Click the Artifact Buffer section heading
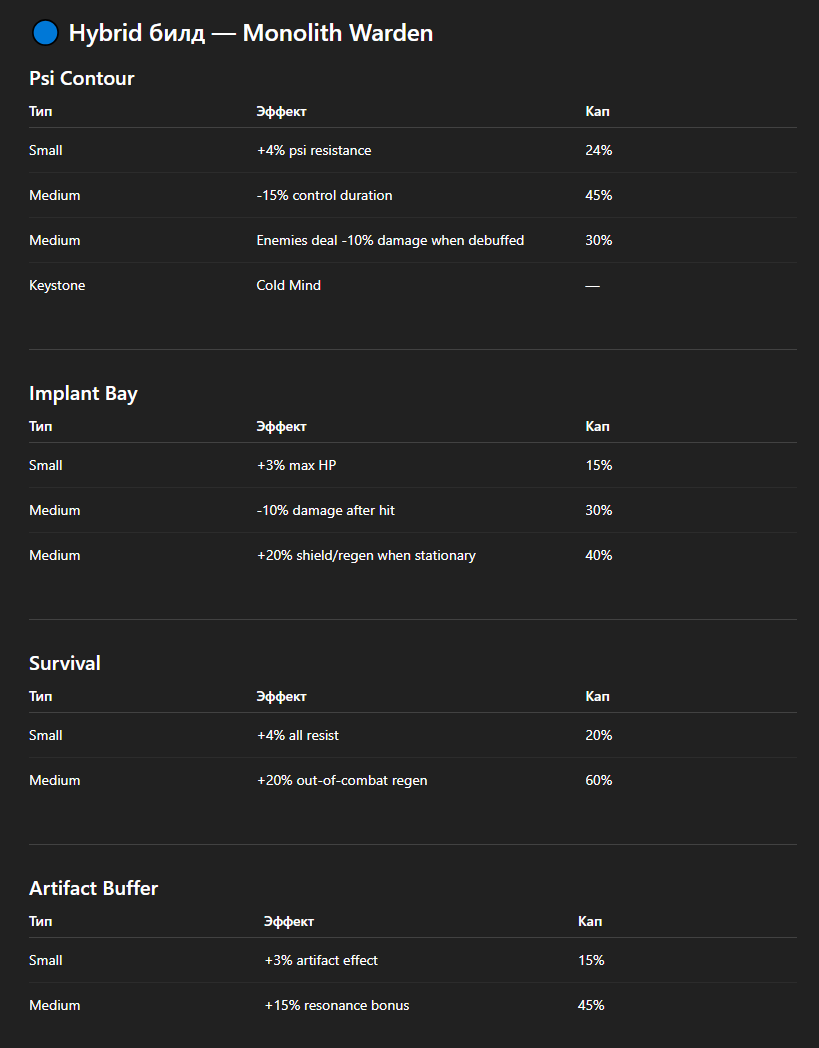This screenshot has height=1048, width=819. pyautogui.click(x=94, y=888)
